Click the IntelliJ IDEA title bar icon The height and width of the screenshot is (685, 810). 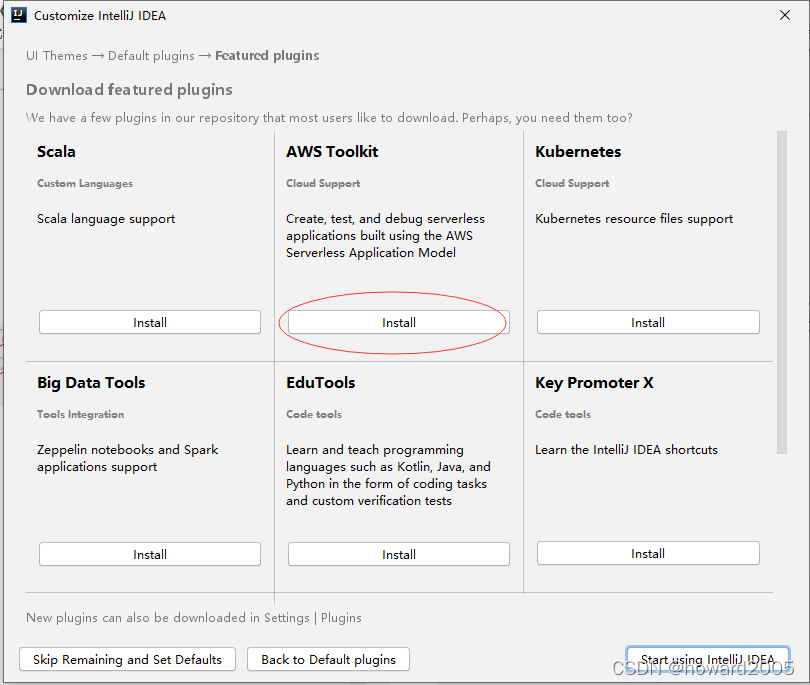pos(19,15)
